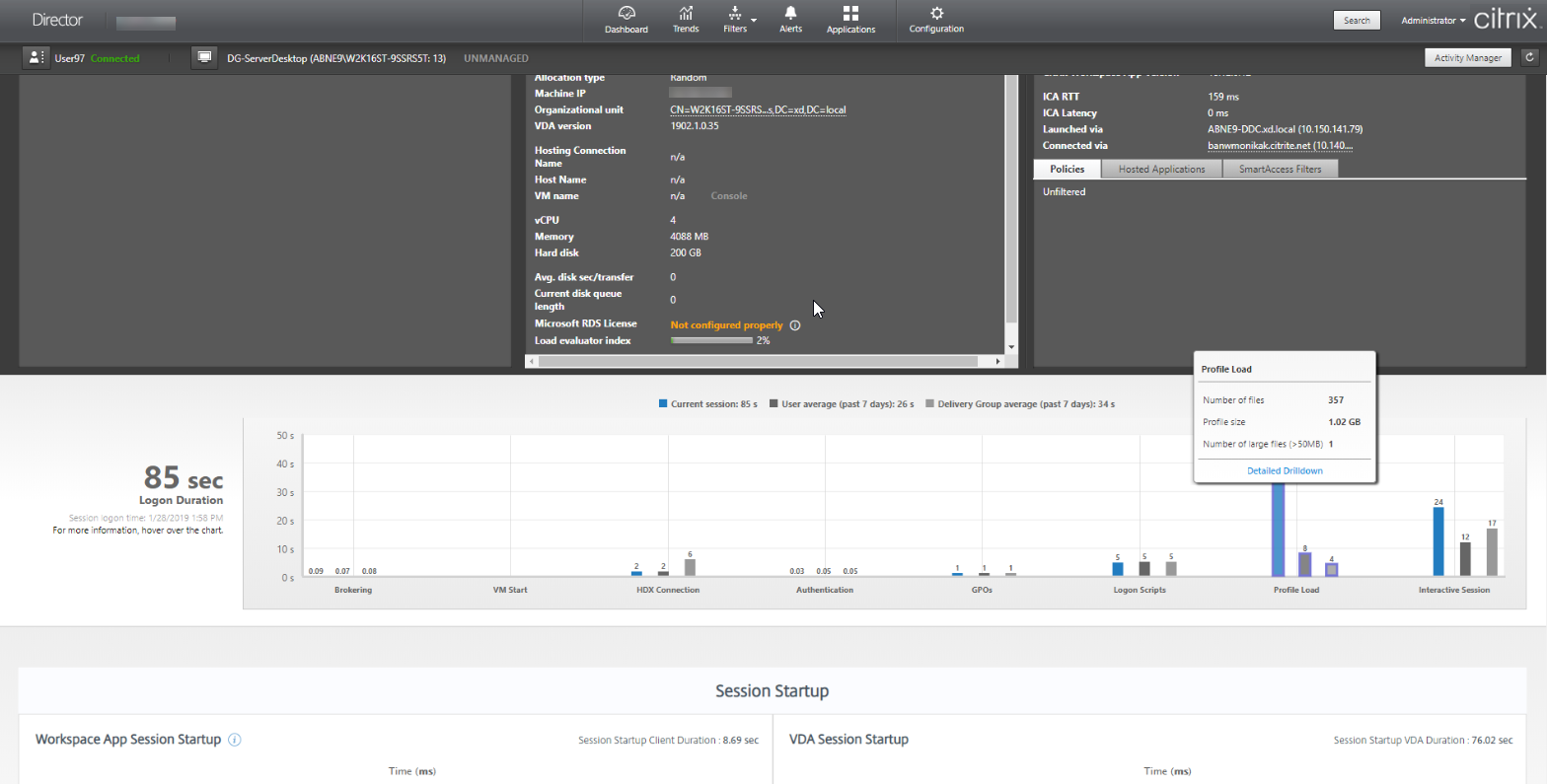Viewport: 1547px width, 784px height.
Task: Click the Workspace App Session Startup info icon
Action: pos(235,740)
